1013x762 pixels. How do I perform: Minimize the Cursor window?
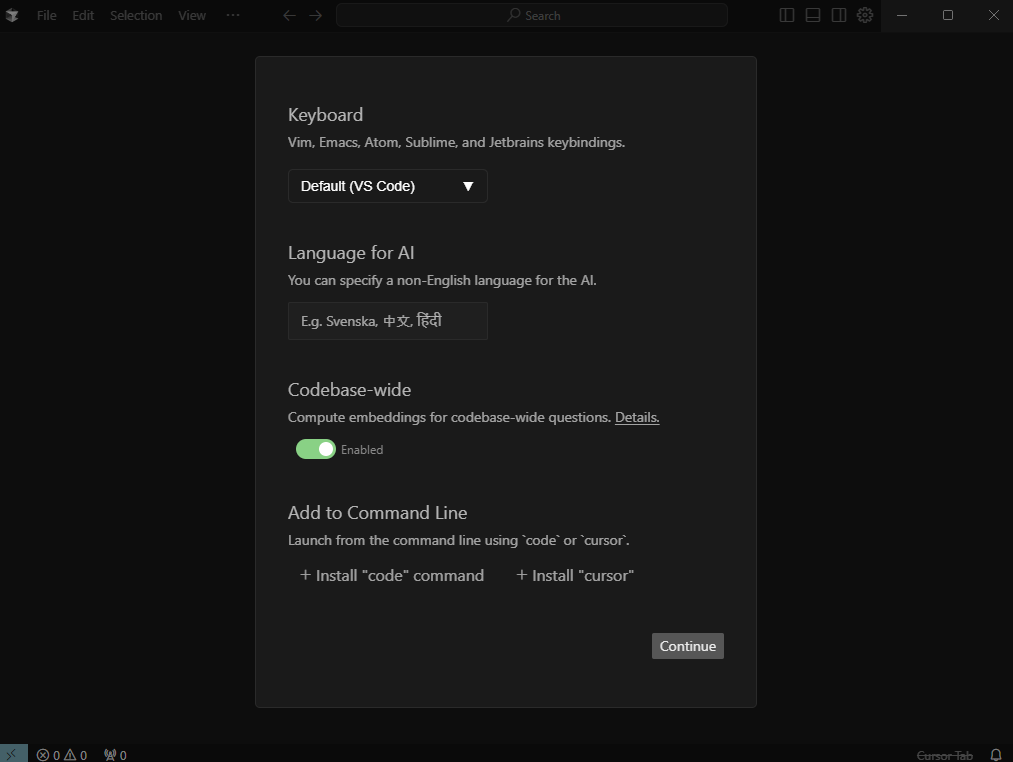click(x=902, y=15)
